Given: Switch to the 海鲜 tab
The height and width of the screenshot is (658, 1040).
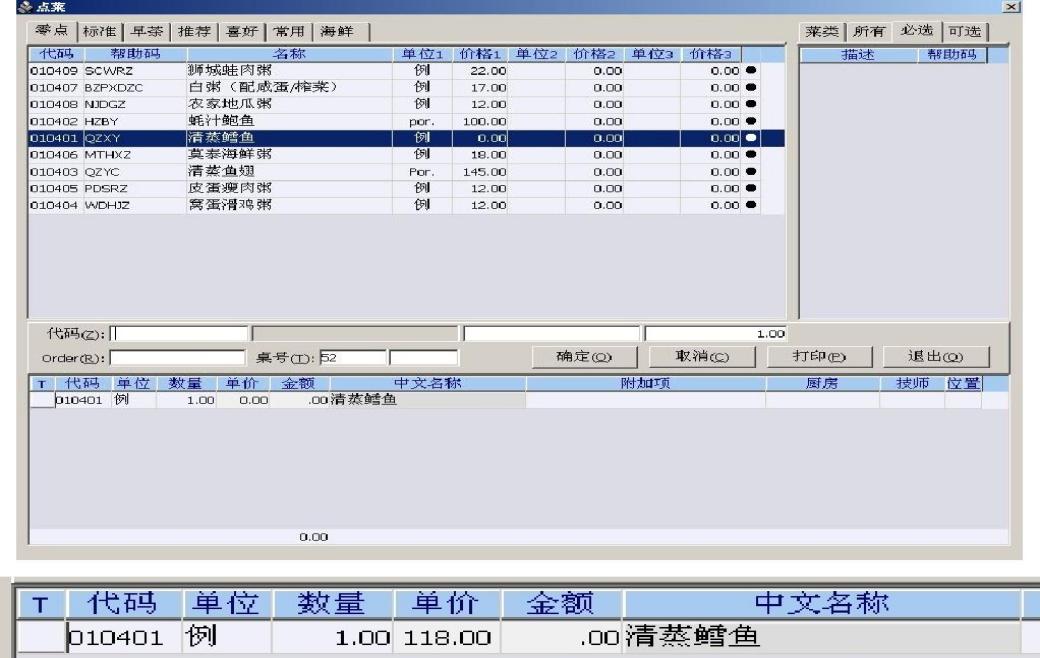Looking at the screenshot, I should click(340, 31).
